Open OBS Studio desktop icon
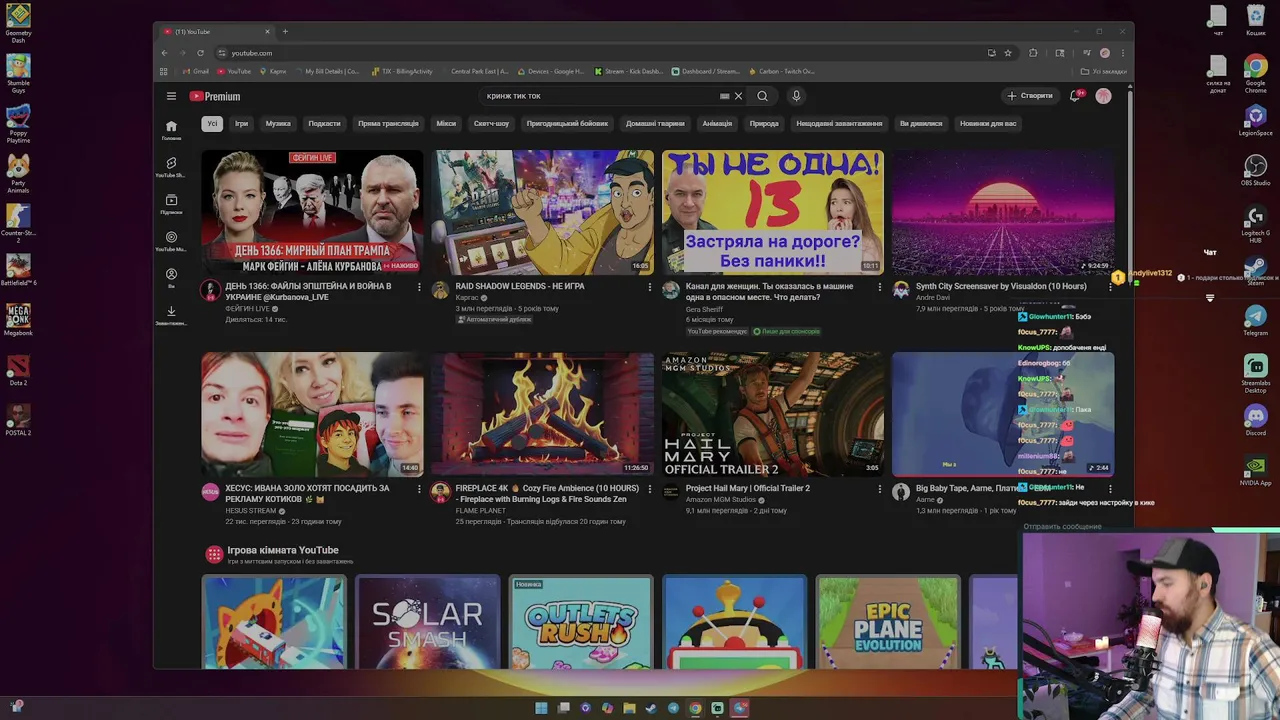 point(1255,170)
